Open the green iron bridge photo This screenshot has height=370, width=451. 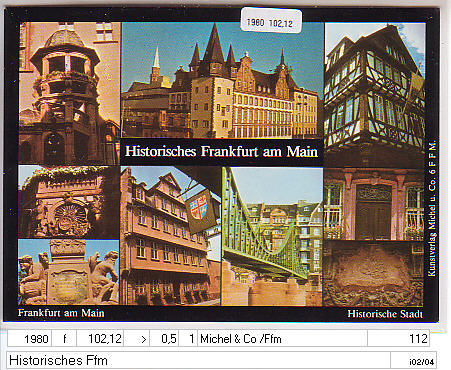tap(272, 236)
